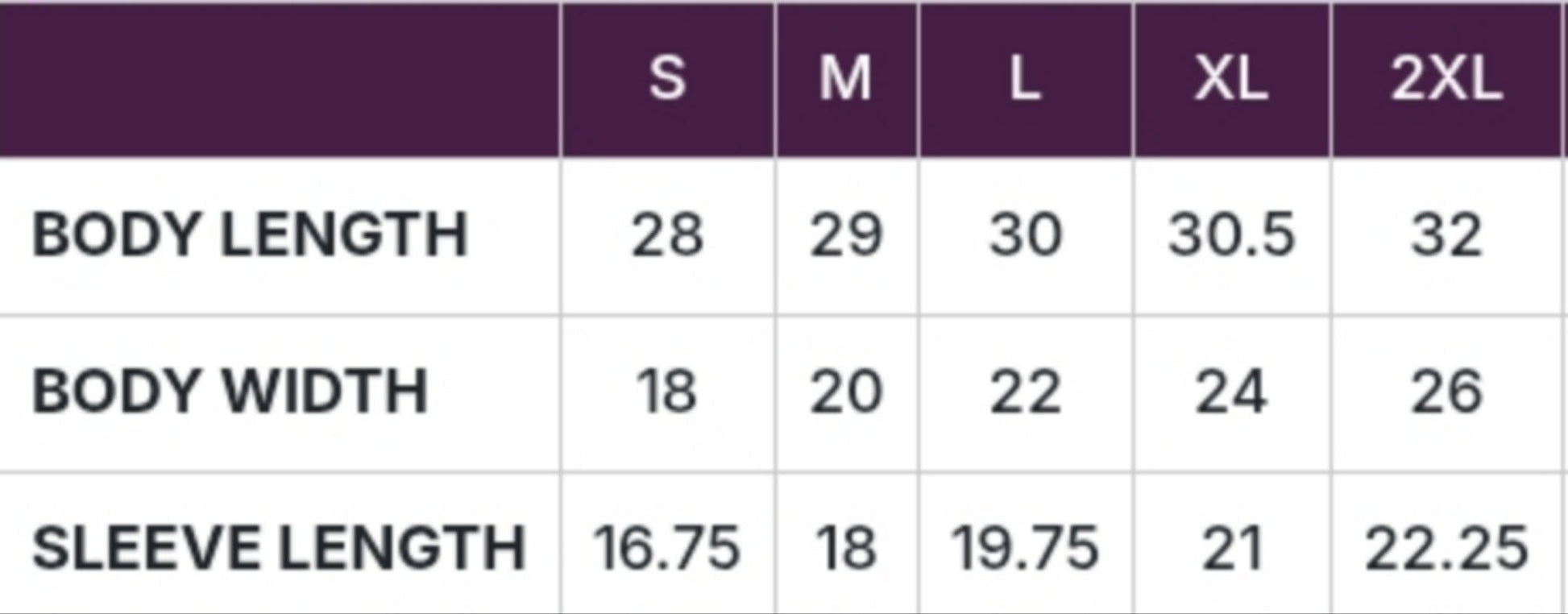
Task: Click the 2XL size column header
Action: [1446, 80]
